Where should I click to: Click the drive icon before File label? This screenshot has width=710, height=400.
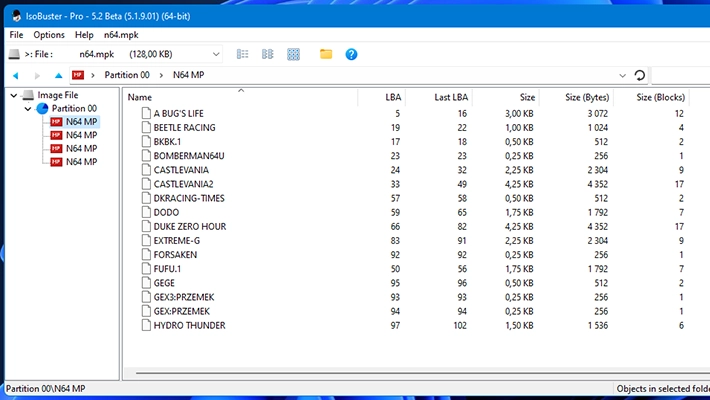[x=14, y=54]
